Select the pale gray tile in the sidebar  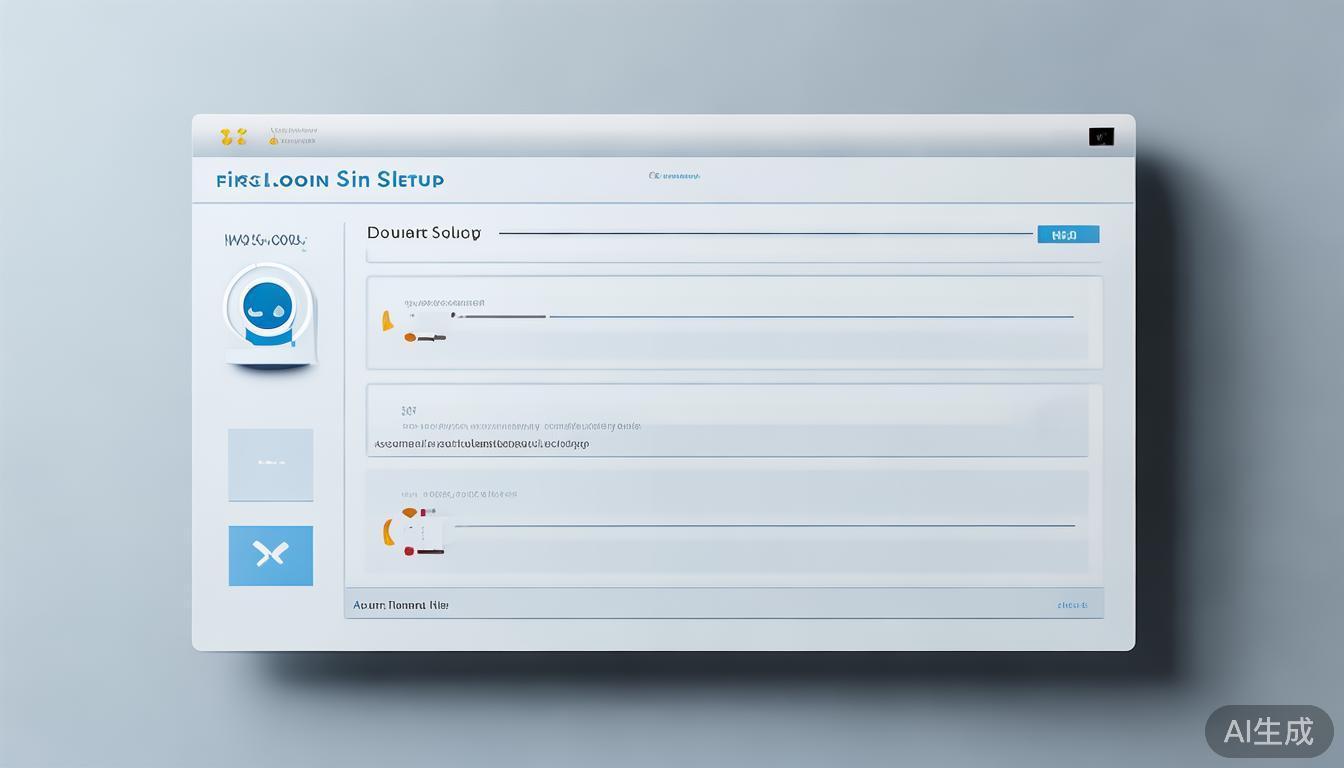(270, 464)
